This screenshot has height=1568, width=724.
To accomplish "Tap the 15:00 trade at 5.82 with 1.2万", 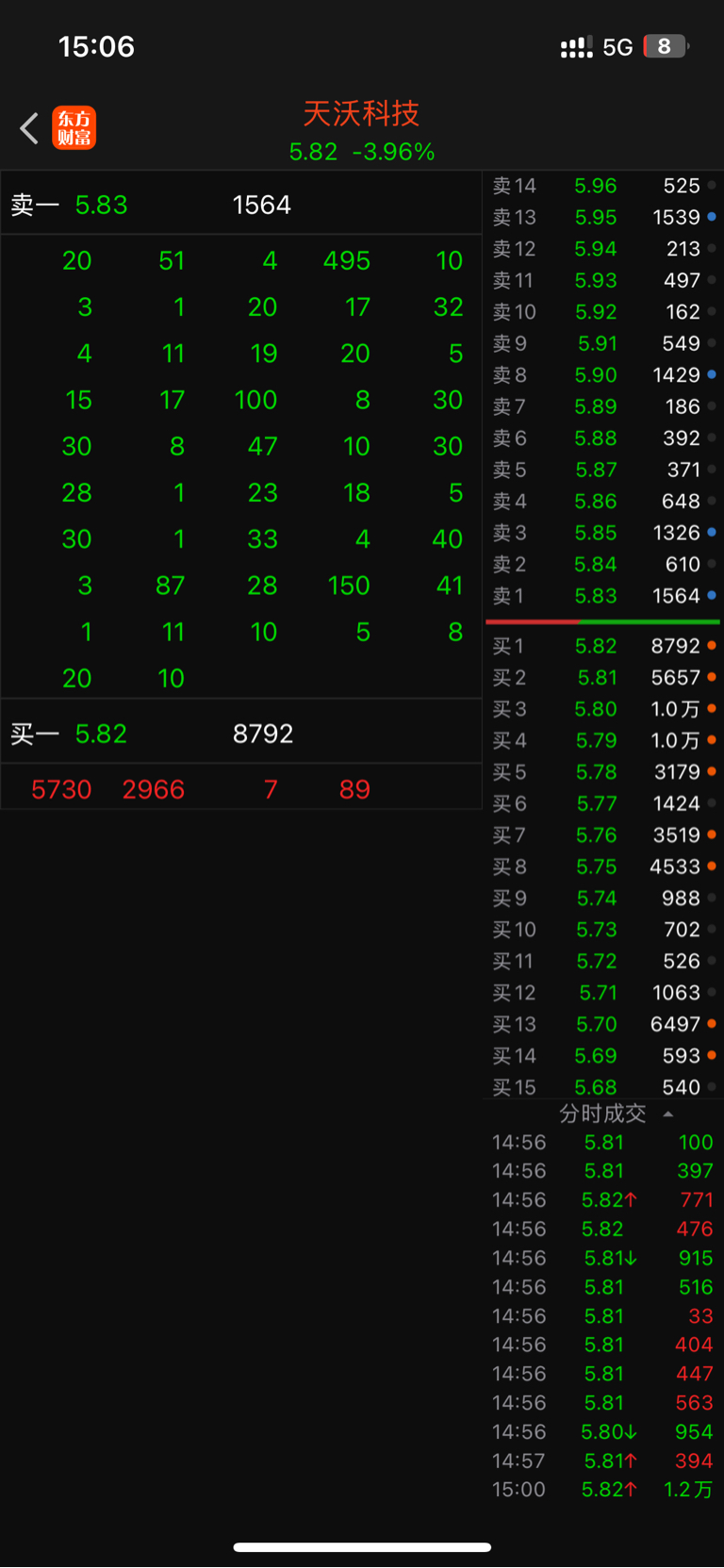I will coord(603,1490).
